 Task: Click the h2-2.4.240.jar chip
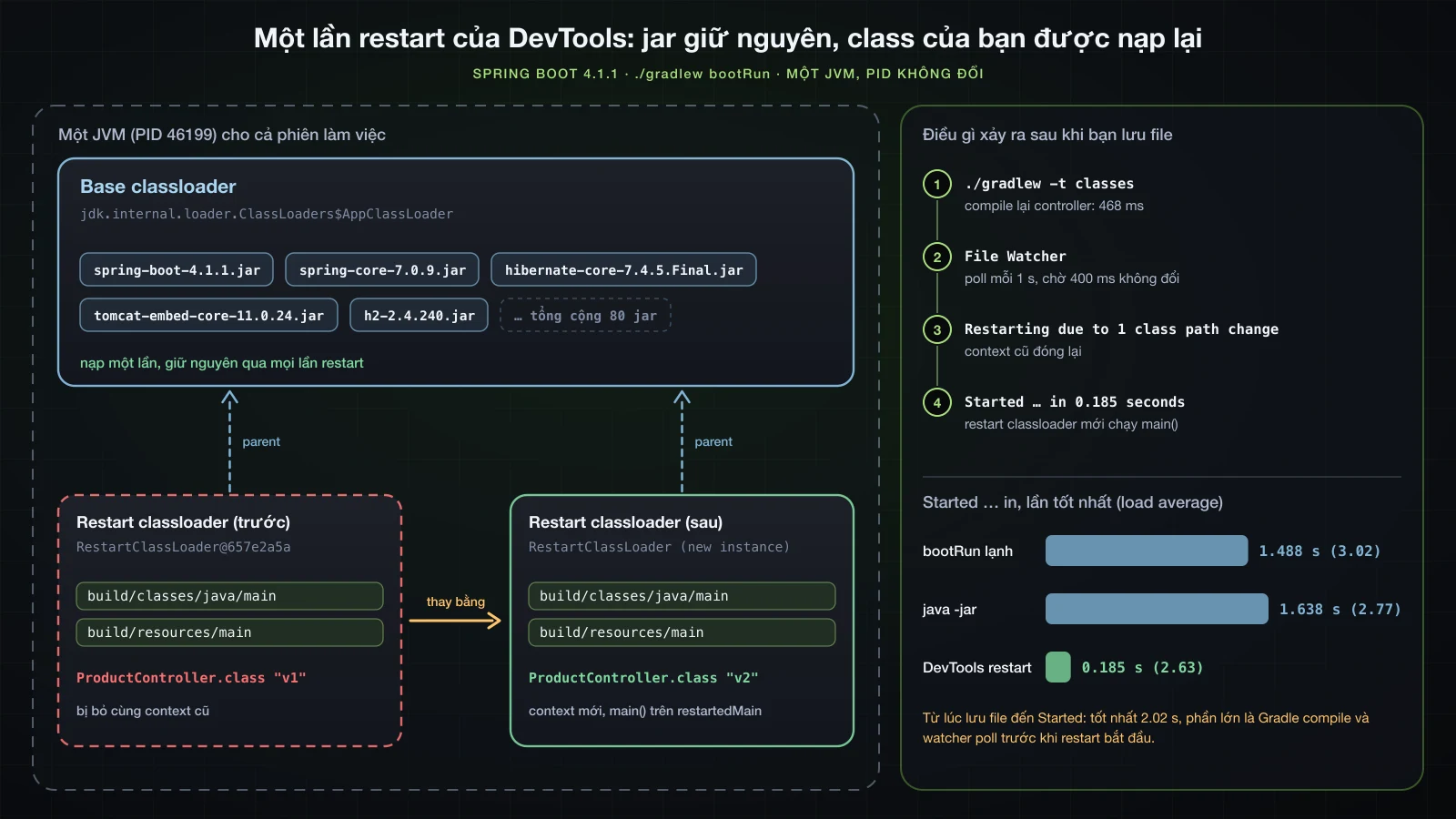point(419,315)
